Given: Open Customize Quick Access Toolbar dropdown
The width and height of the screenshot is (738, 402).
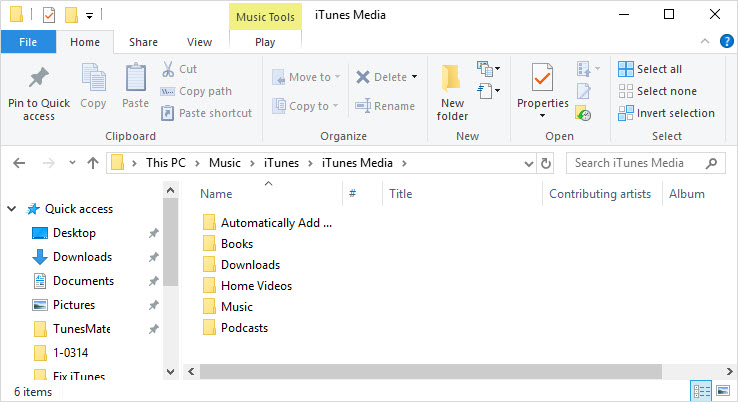Looking at the screenshot, I should point(89,16).
